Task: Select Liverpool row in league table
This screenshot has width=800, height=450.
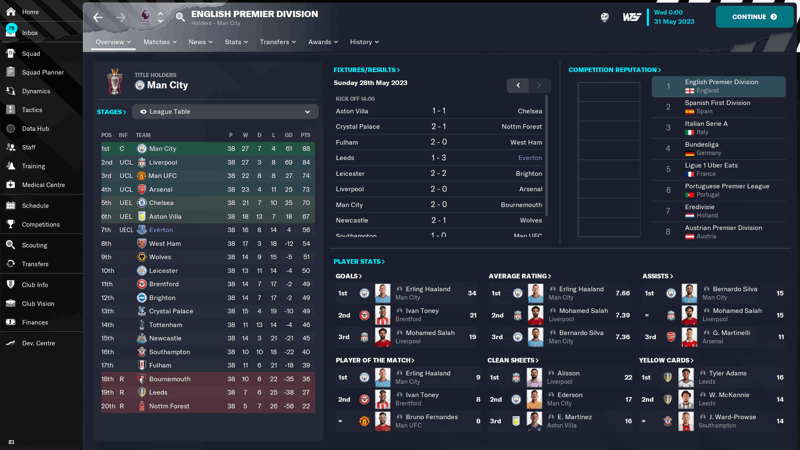Action: click(208, 162)
